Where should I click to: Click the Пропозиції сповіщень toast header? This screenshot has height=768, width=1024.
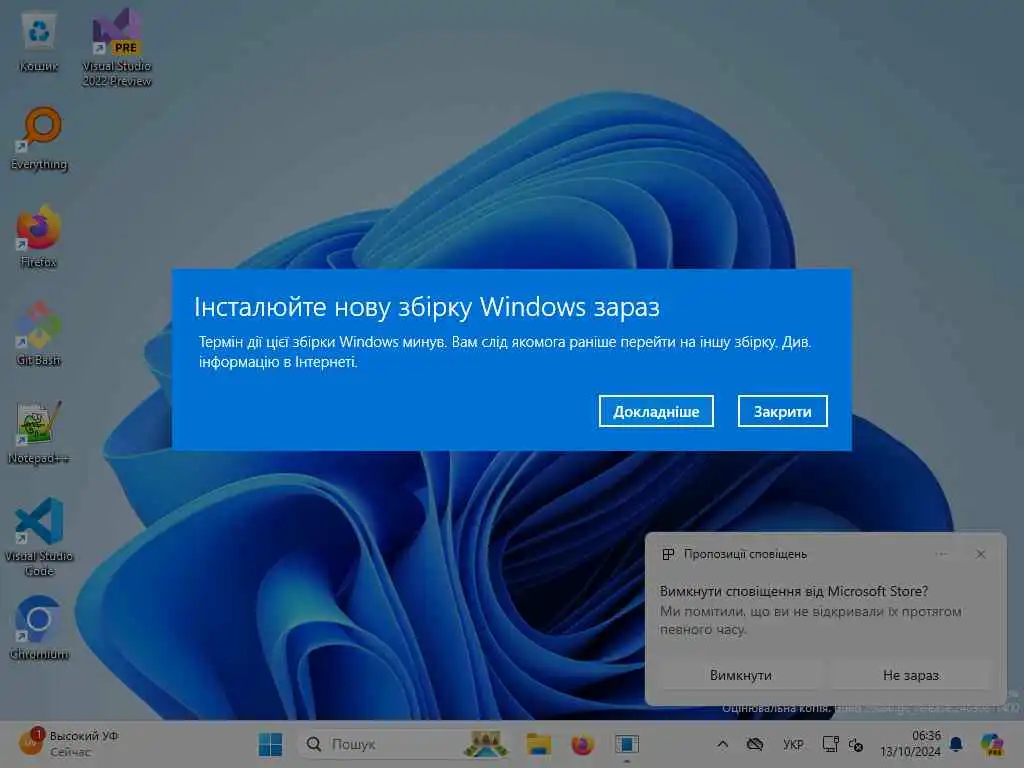coord(745,554)
